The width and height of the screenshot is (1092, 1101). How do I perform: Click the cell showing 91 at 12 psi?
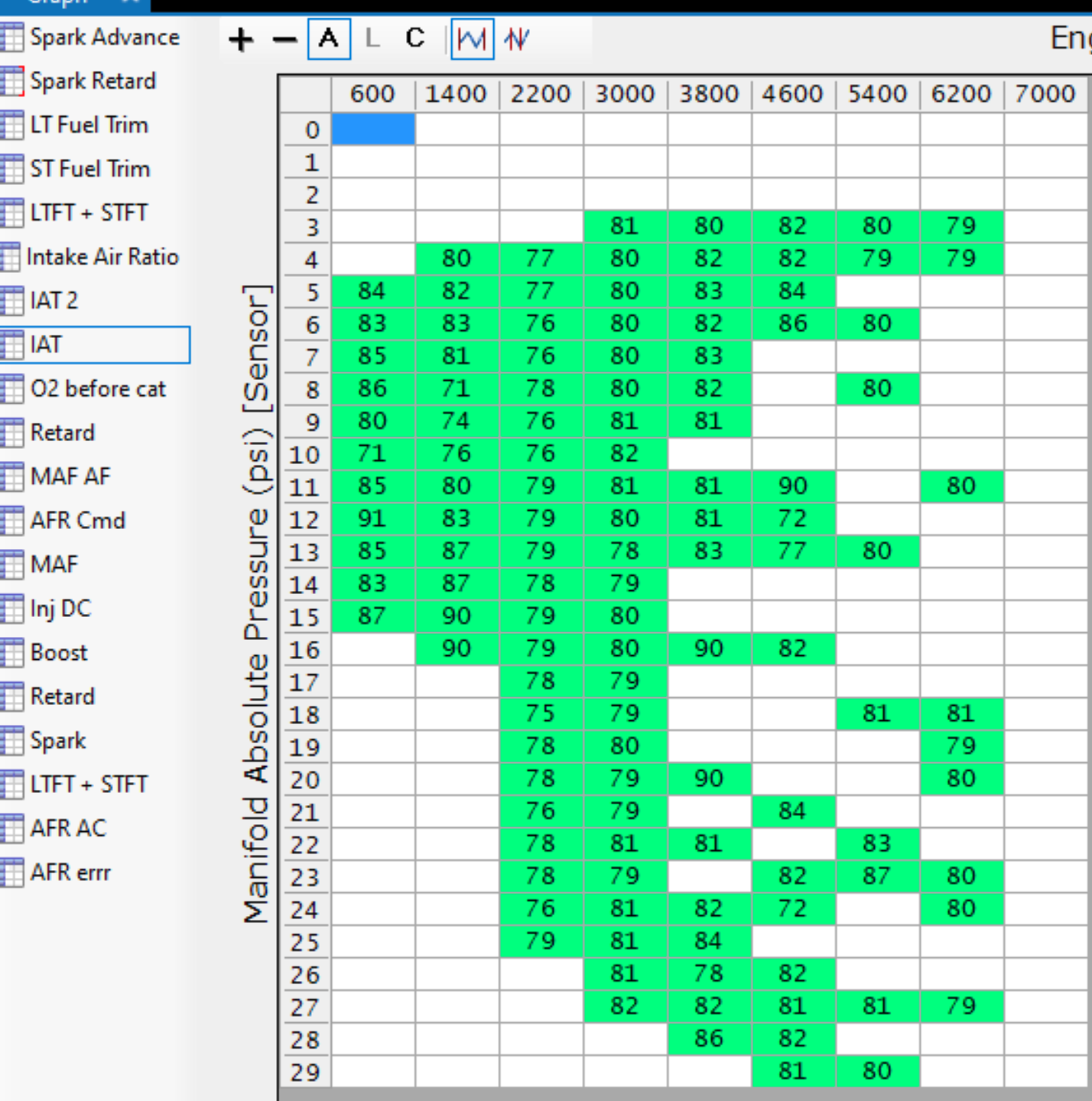[373, 519]
